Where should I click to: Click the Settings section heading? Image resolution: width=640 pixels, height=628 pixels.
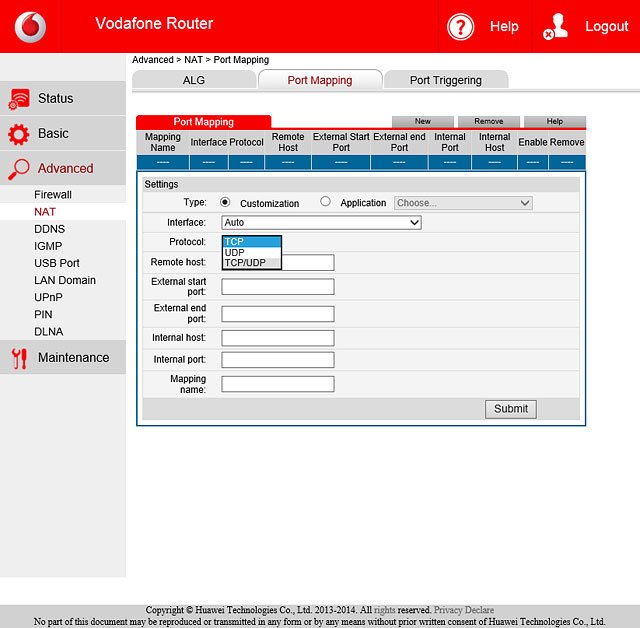[x=161, y=184]
